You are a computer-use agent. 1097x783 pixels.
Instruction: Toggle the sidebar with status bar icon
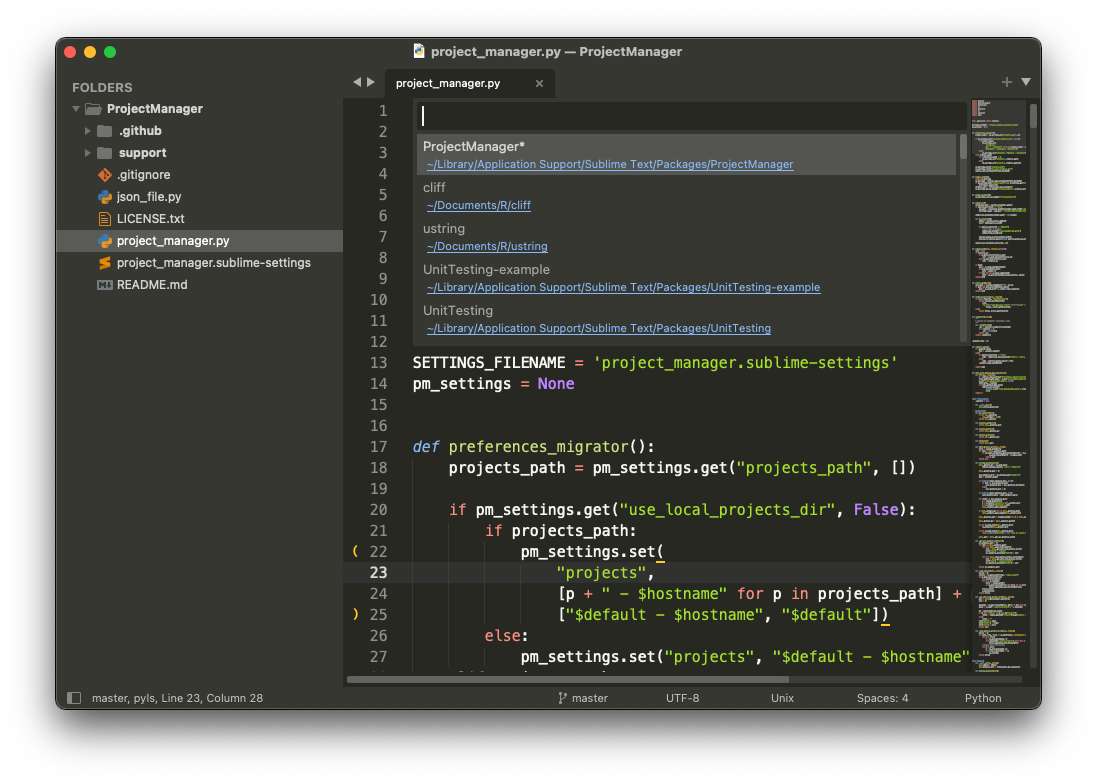74,698
